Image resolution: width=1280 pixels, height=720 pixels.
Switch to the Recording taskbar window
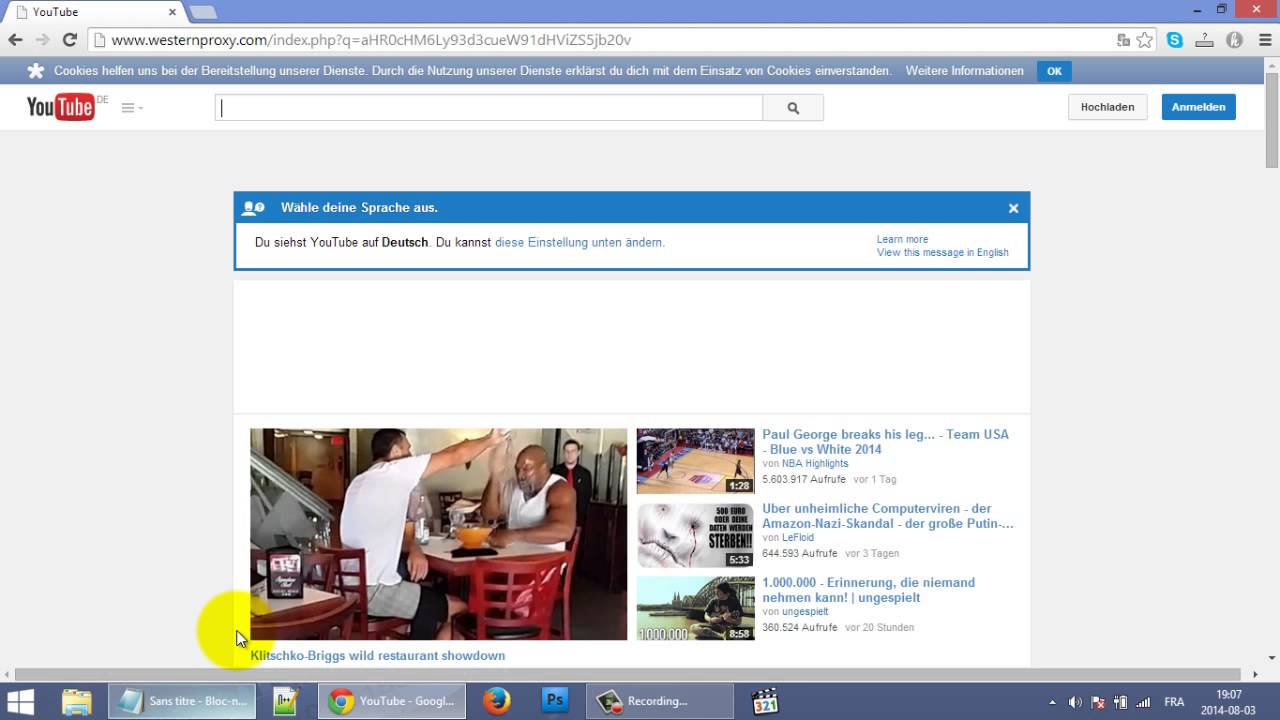click(x=660, y=701)
